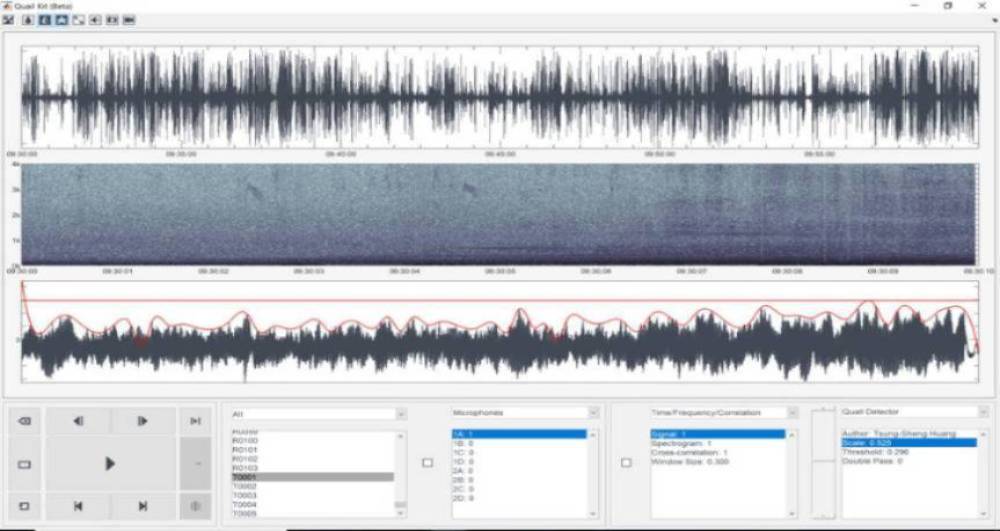Image resolution: width=1000 pixels, height=531 pixels.
Task: Open the Time/Frequency/Correlation dropdown
Action: point(724,413)
